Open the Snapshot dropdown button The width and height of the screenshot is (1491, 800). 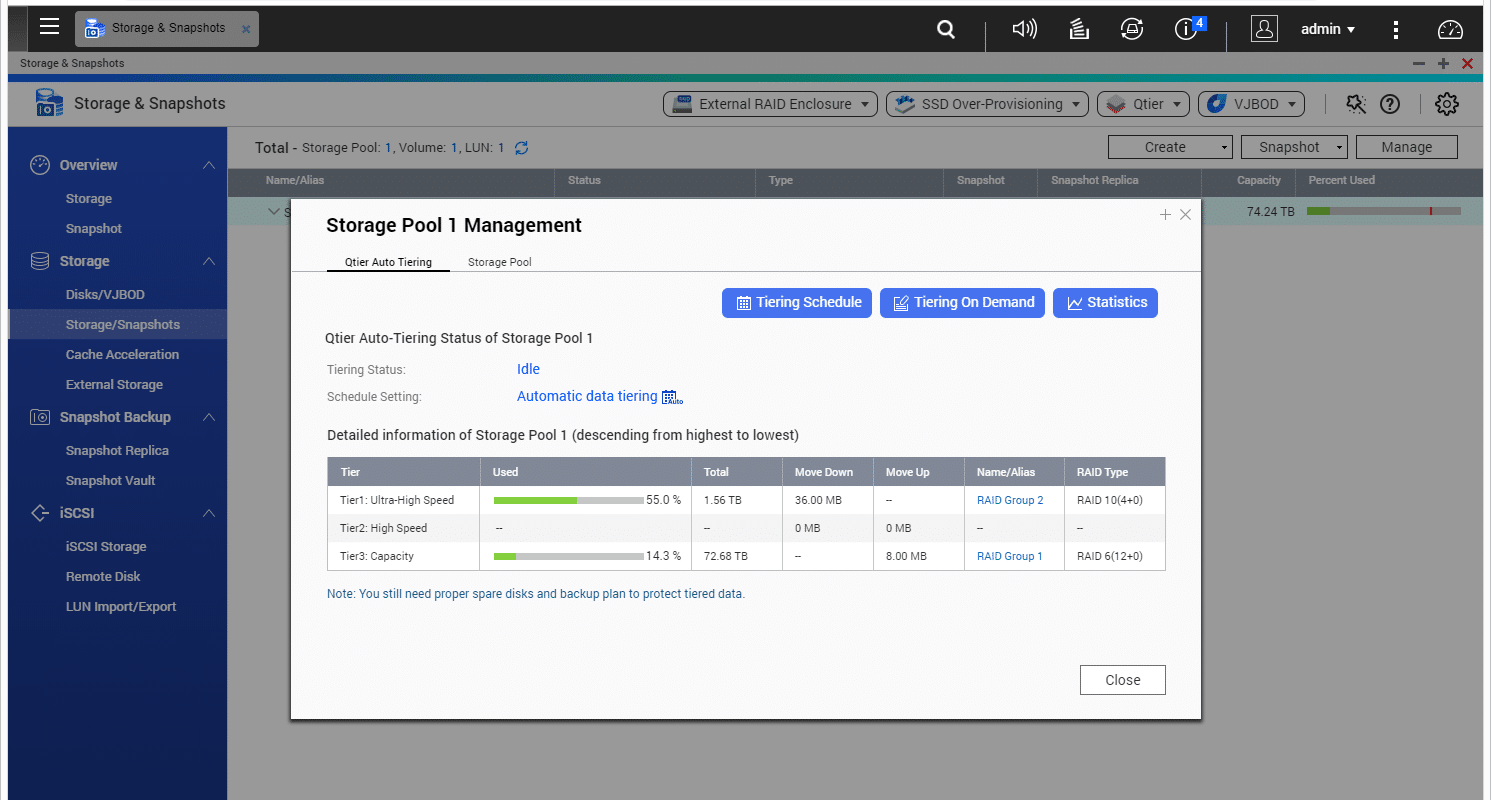[1294, 147]
